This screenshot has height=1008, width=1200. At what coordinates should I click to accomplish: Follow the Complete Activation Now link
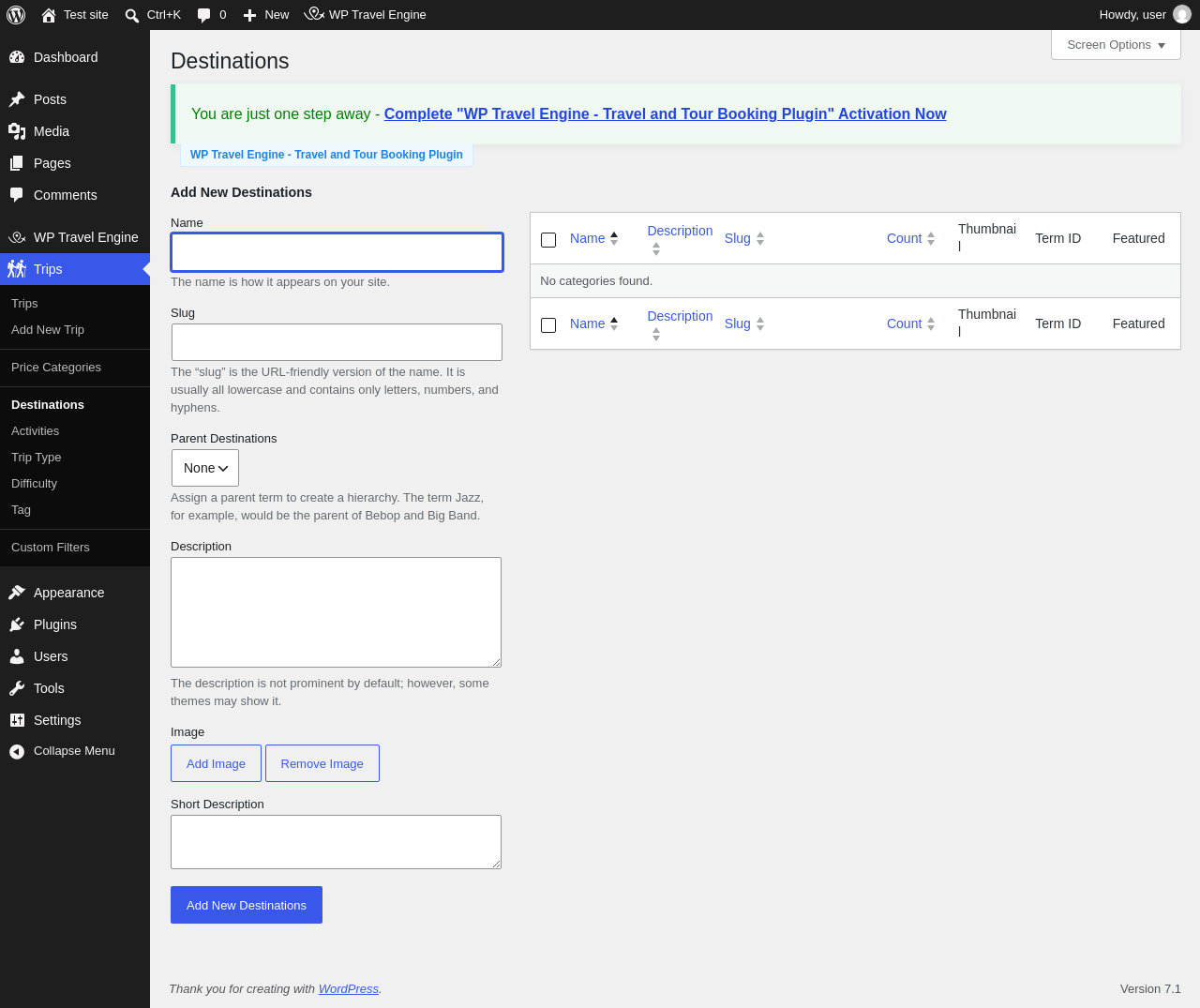pos(665,114)
